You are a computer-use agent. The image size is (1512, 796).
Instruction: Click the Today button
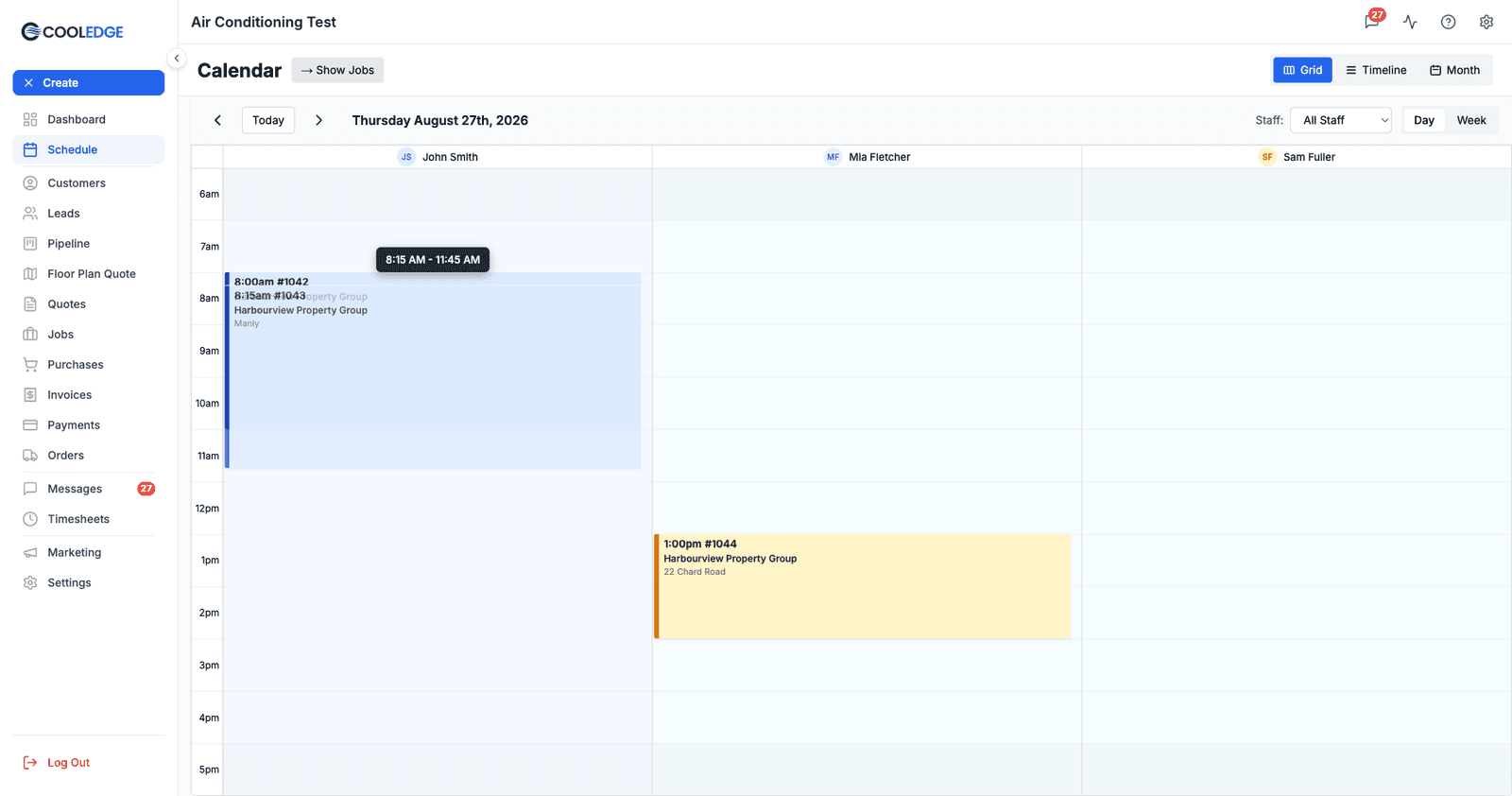click(x=268, y=120)
